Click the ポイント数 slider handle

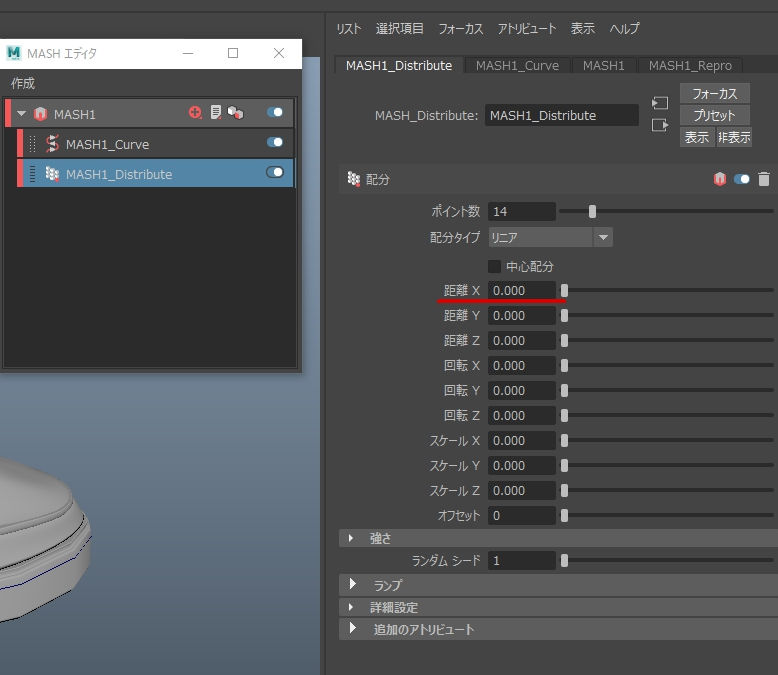click(x=592, y=211)
